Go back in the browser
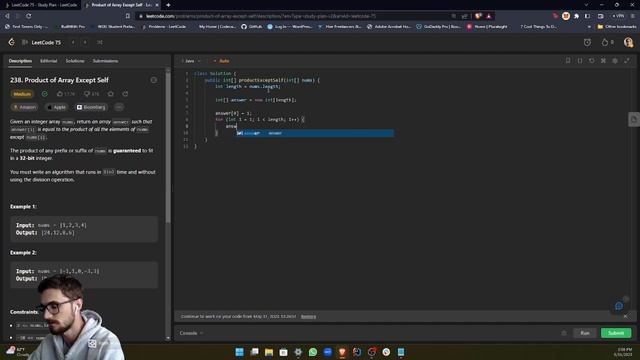The height and width of the screenshot is (360, 640). [7, 16]
